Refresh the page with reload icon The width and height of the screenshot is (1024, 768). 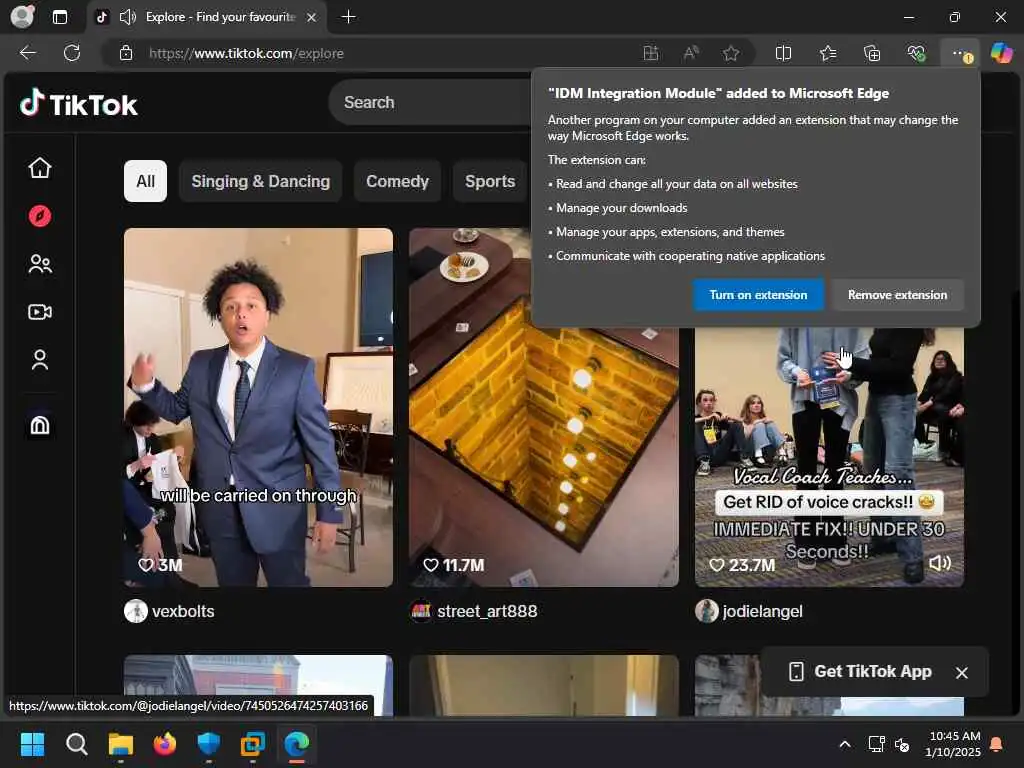[72, 53]
